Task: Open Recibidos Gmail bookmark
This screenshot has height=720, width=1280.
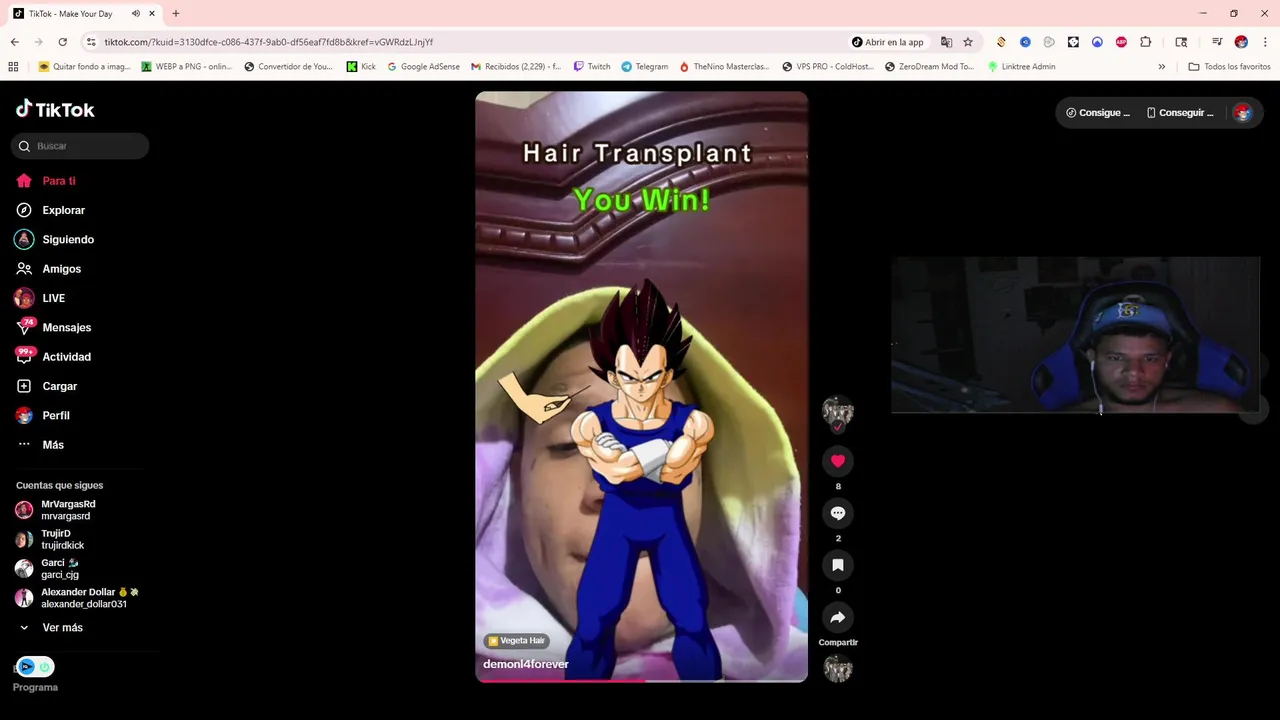Action: pos(516,67)
